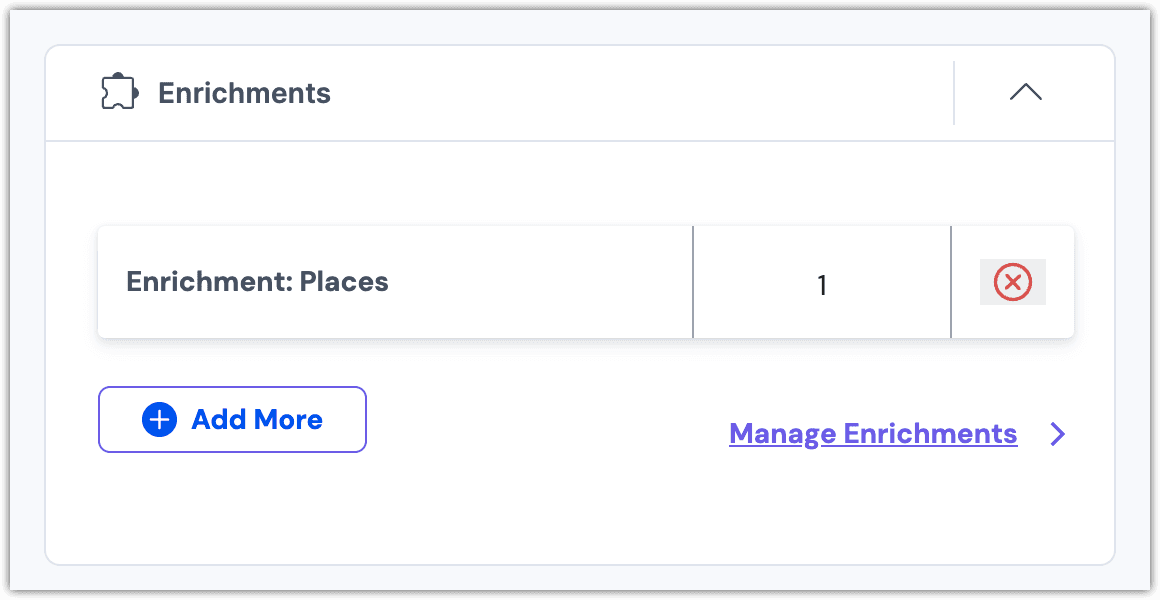Click the Places text in the enrichment row
This screenshot has height=600, width=1160.
click(x=344, y=282)
